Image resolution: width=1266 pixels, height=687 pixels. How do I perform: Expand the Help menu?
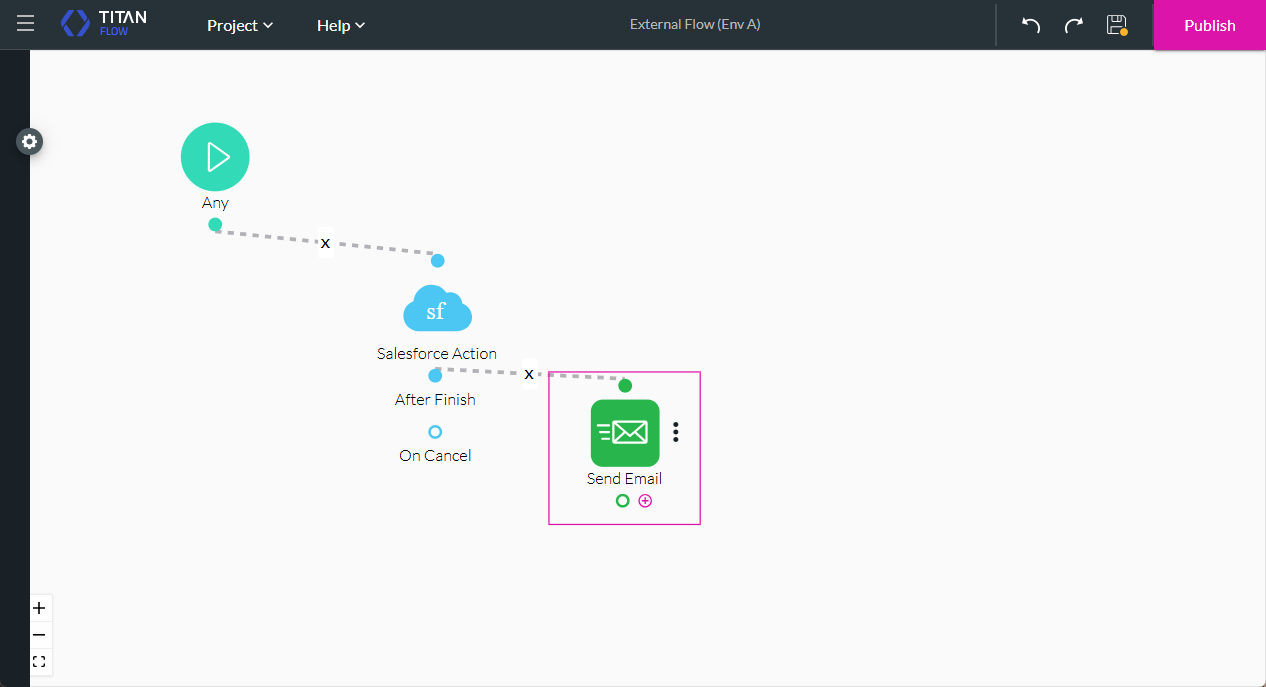tap(340, 25)
